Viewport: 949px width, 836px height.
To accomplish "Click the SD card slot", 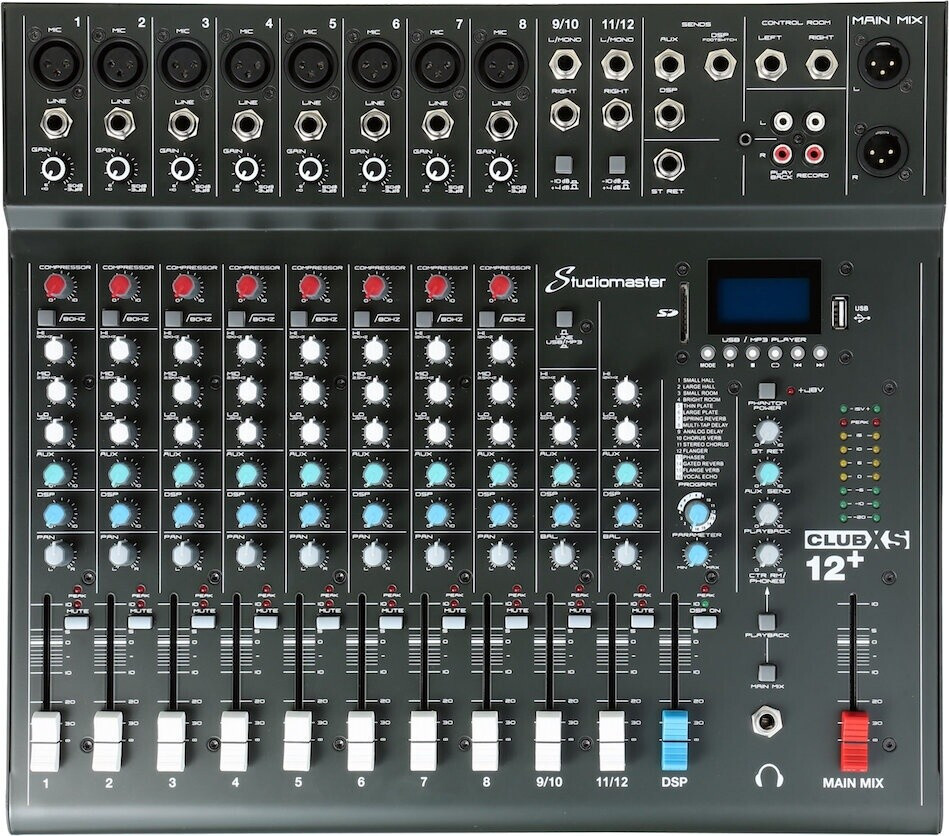I will [x=685, y=312].
